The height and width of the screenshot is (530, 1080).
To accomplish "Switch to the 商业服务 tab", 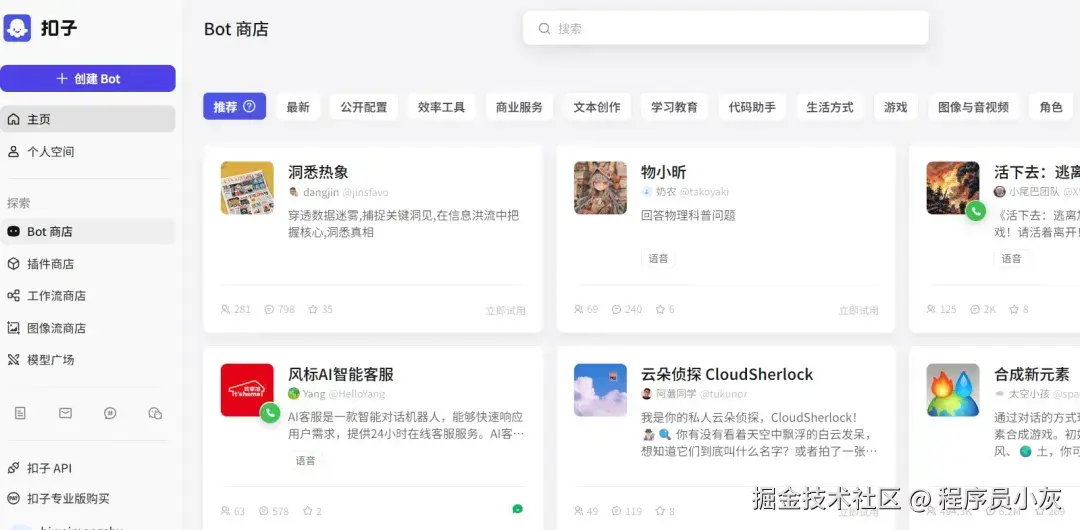I will click(519, 107).
